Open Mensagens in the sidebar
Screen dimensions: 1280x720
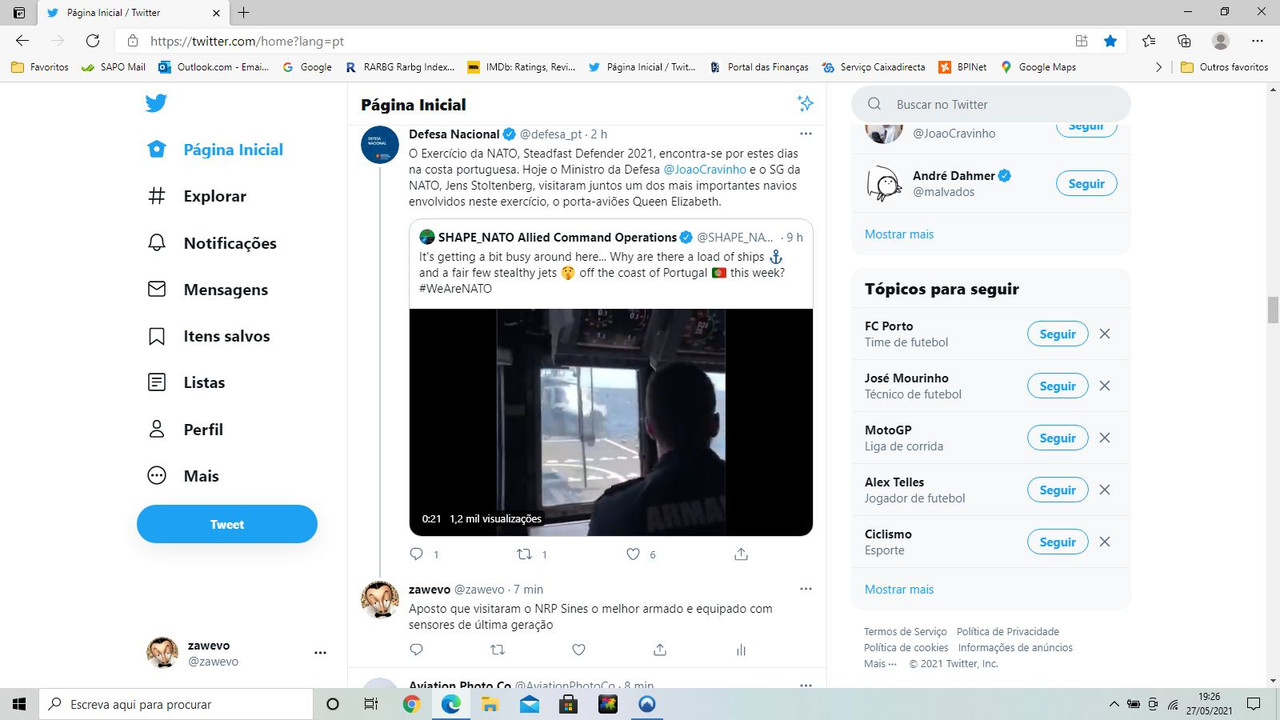click(207, 290)
